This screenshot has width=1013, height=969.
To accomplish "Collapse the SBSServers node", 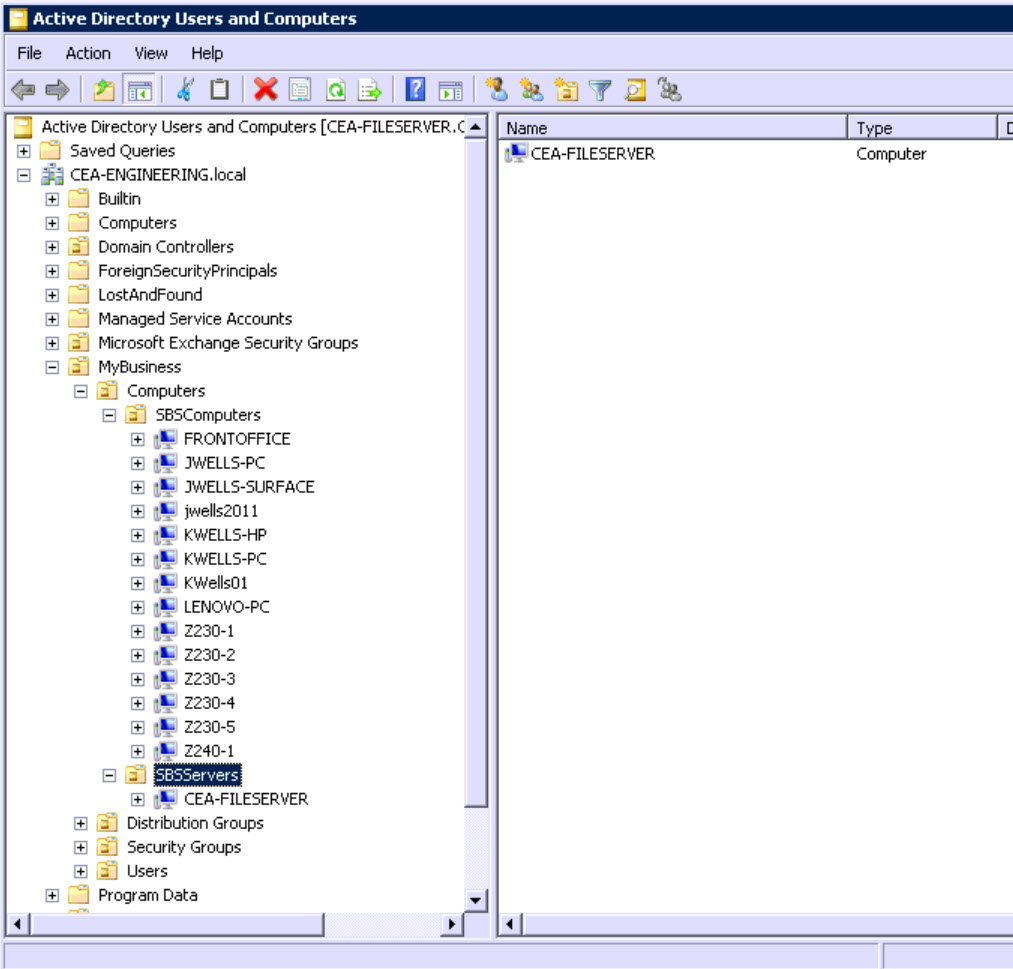I will [x=109, y=775].
